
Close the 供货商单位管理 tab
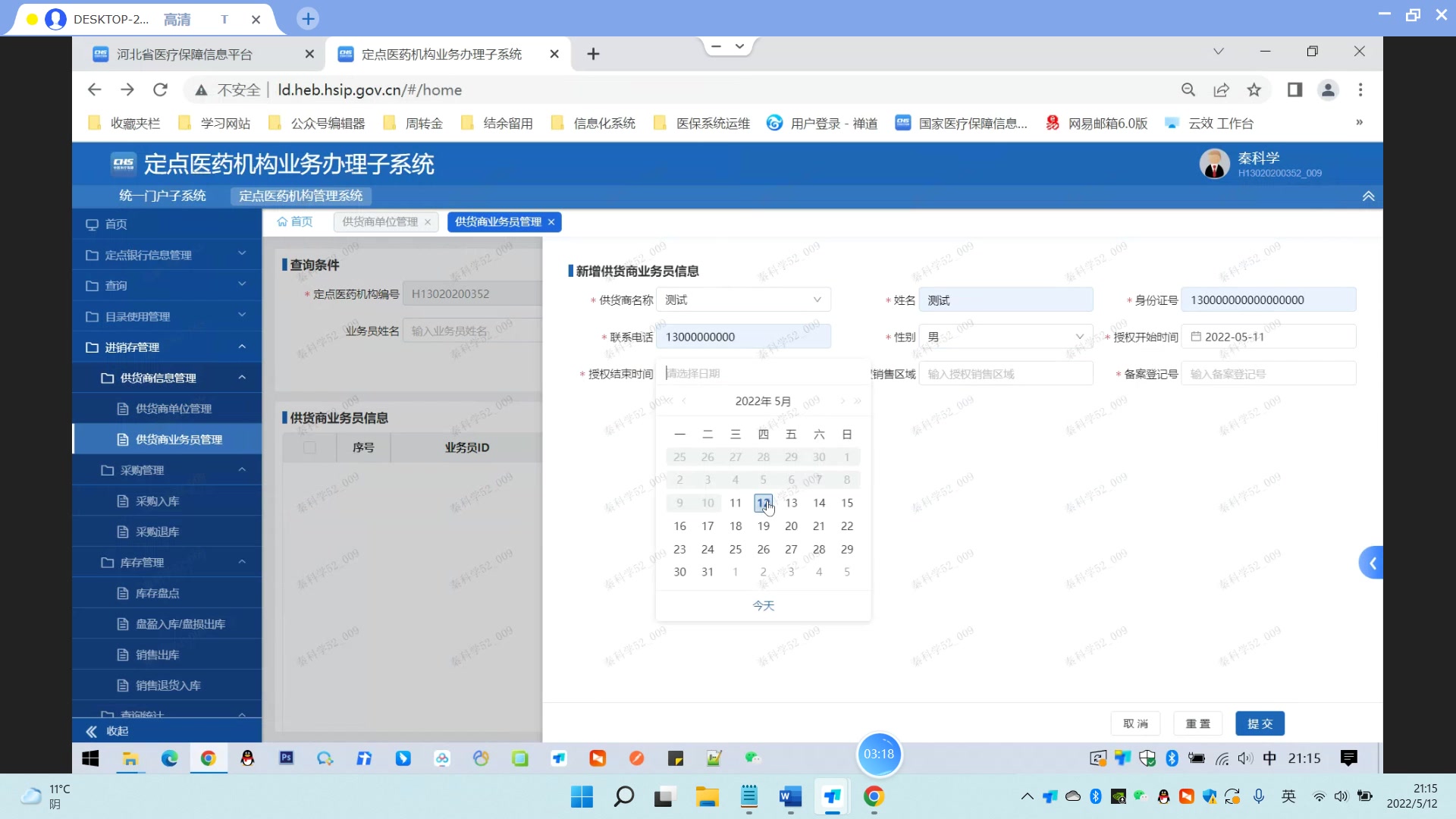(428, 222)
